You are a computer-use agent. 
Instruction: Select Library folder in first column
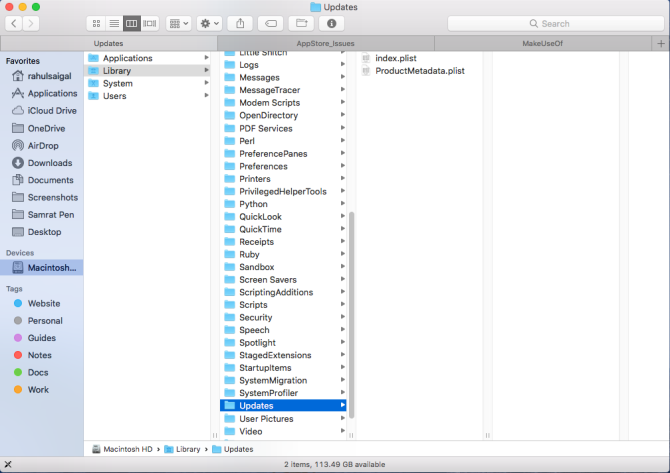tap(148, 71)
